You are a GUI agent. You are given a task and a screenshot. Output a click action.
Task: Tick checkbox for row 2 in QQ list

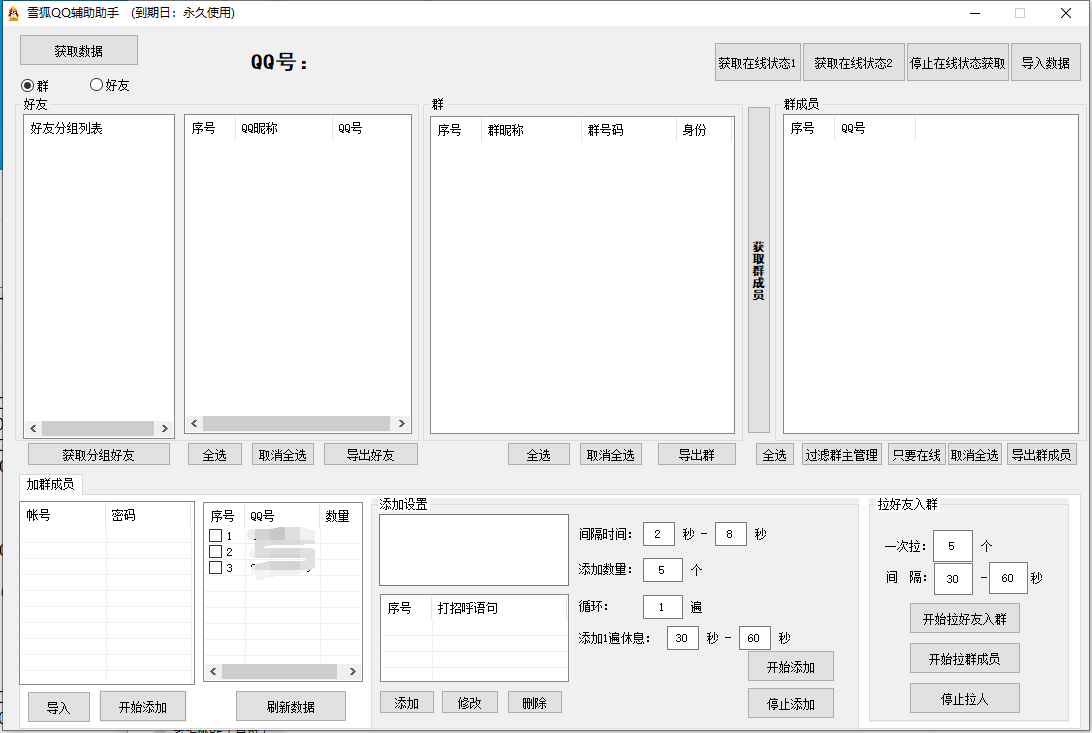(x=216, y=551)
